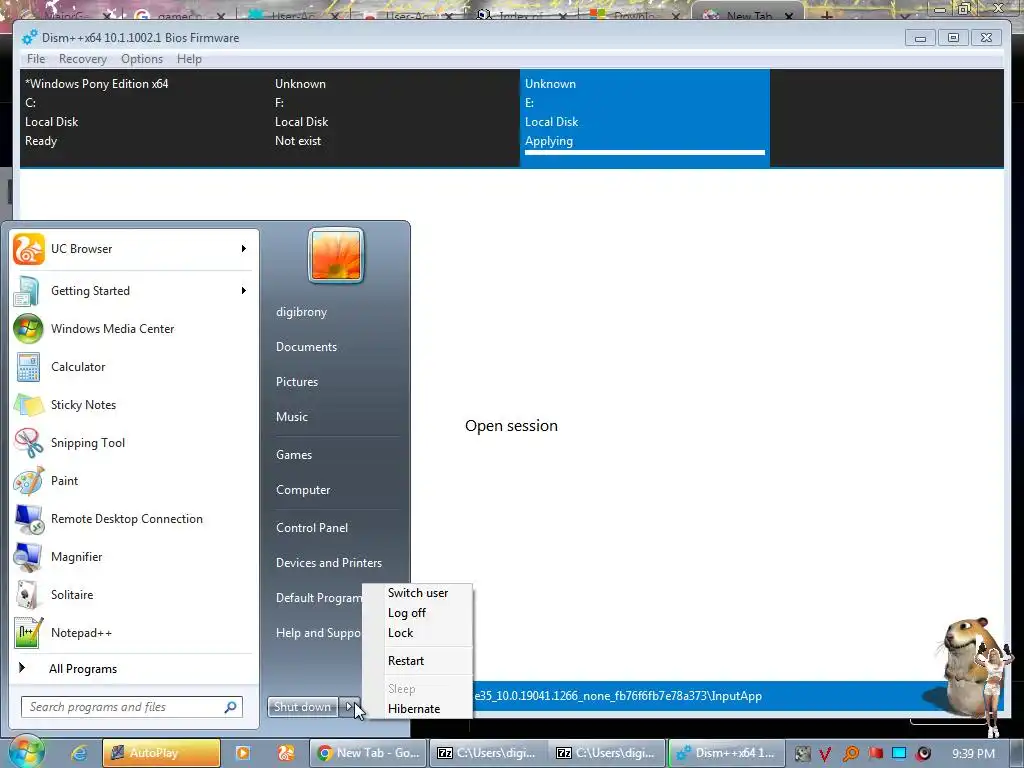Open Devices and Printers
1024x768 pixels.
tap(329, 563)
